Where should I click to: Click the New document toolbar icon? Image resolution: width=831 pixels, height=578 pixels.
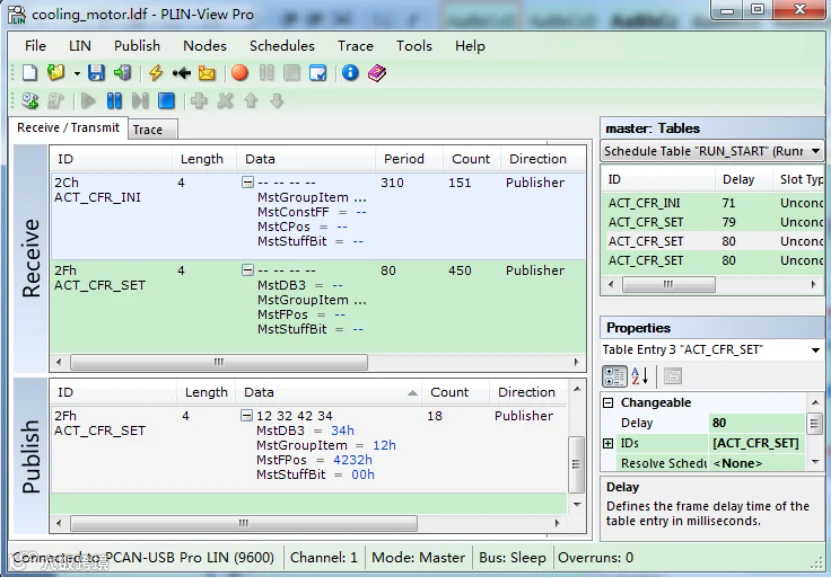tap(30, 73)
